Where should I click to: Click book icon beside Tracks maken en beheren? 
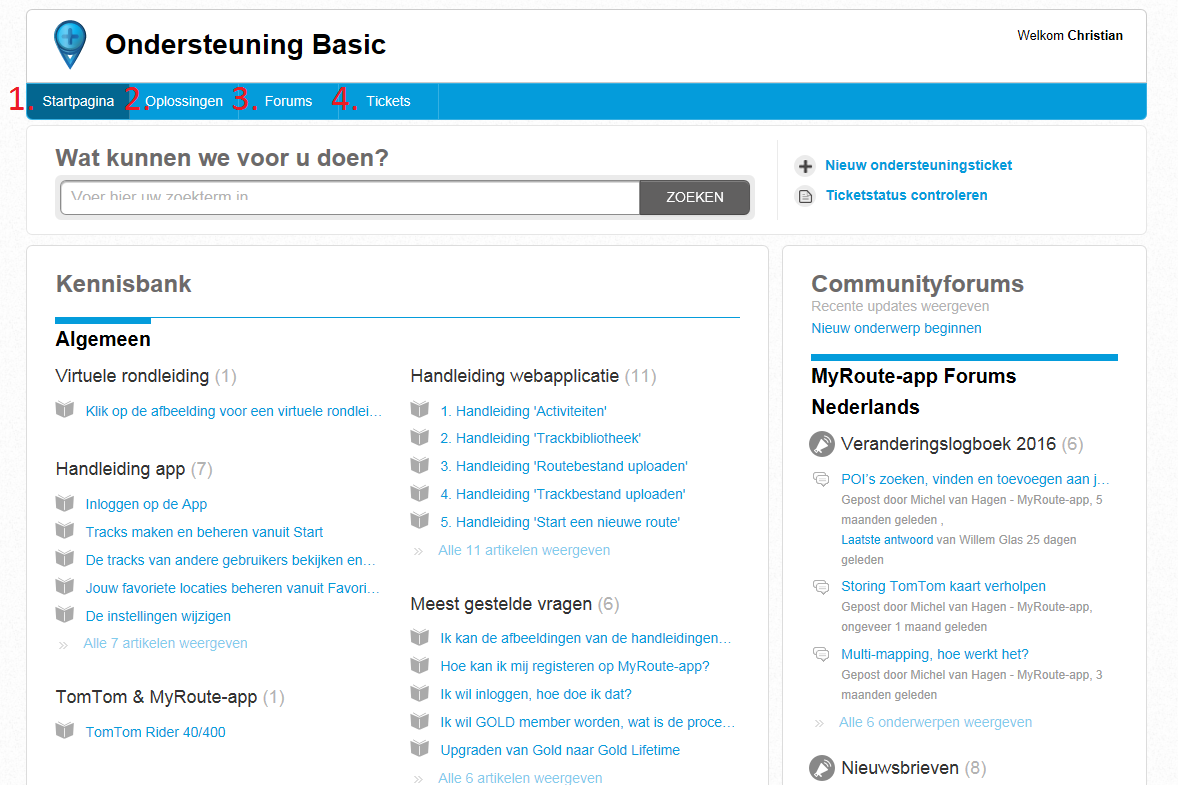[65, 531]
